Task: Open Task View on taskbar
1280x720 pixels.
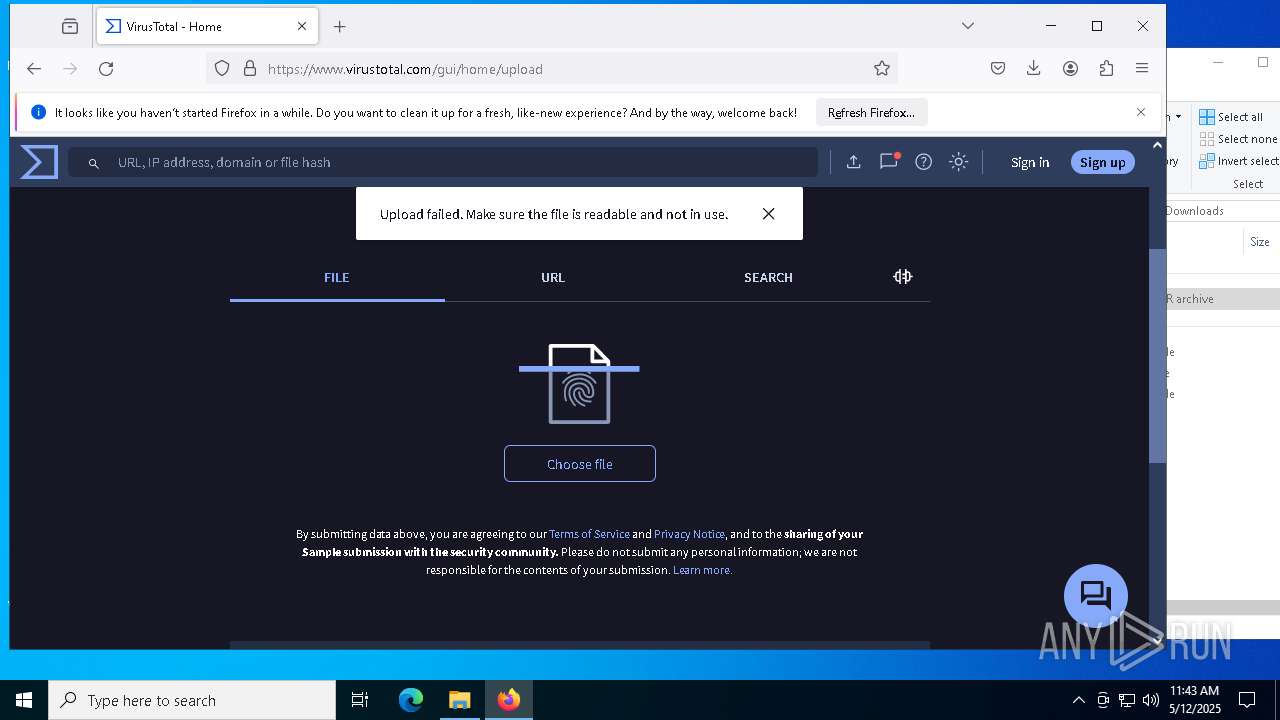Action: 360,700
